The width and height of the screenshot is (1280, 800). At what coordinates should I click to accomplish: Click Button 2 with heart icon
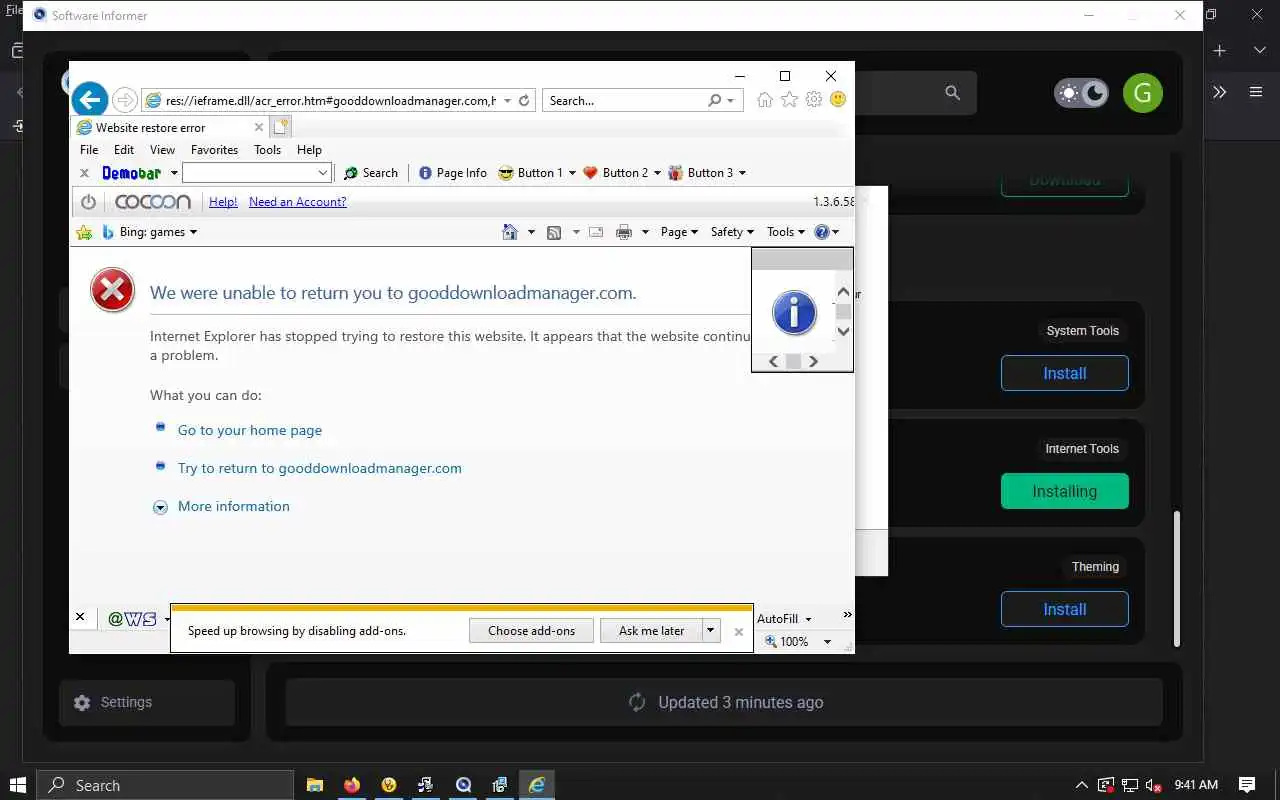(x=615, y=173)
